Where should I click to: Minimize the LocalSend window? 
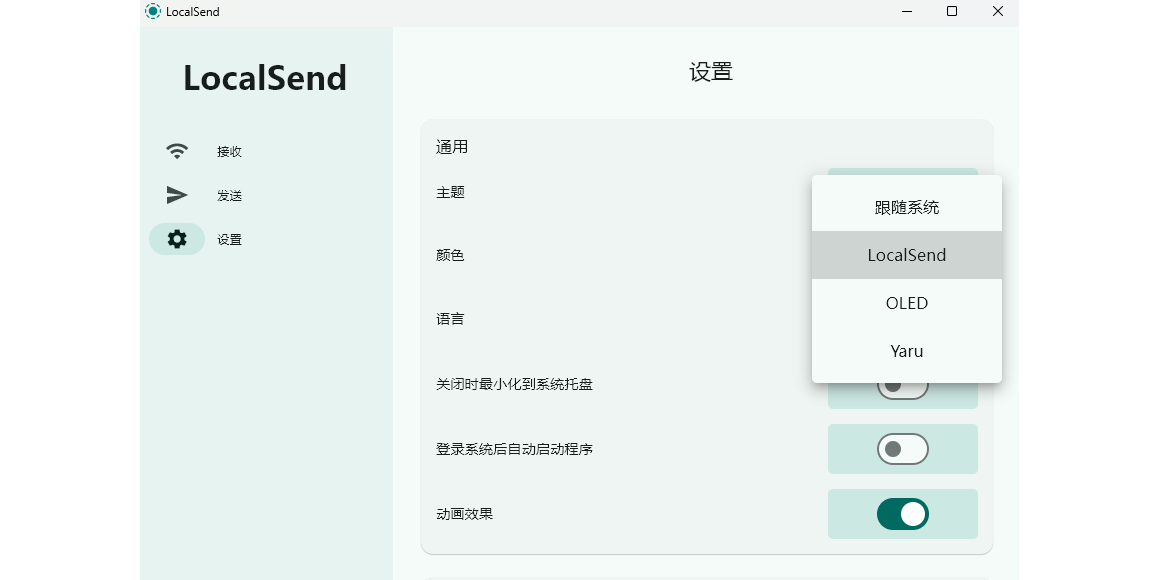(907, 11)
